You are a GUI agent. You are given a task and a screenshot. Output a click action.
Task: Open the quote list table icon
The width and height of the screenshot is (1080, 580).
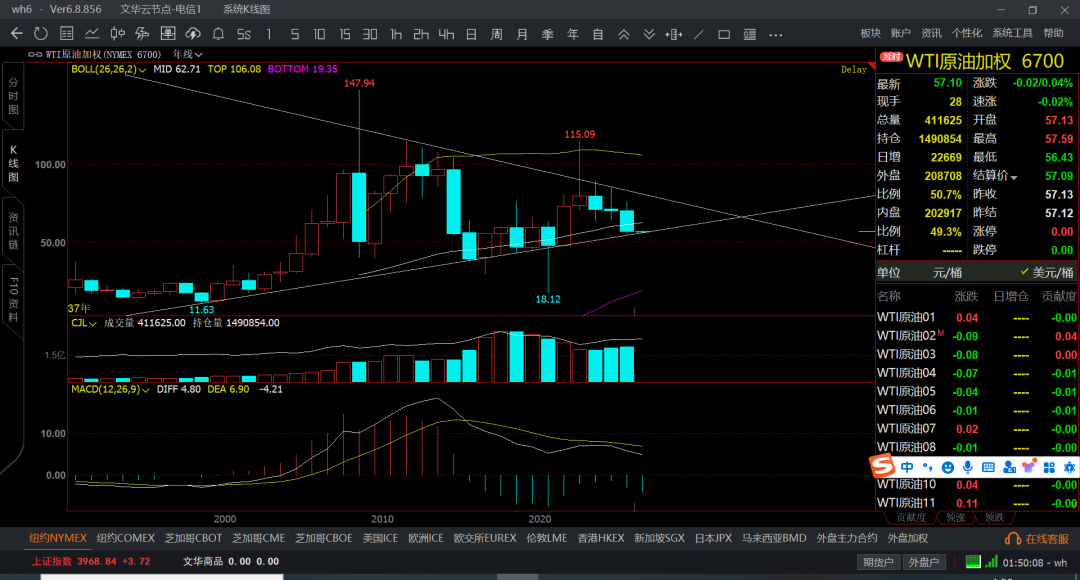pyautogui.click(x=67, y=34)
